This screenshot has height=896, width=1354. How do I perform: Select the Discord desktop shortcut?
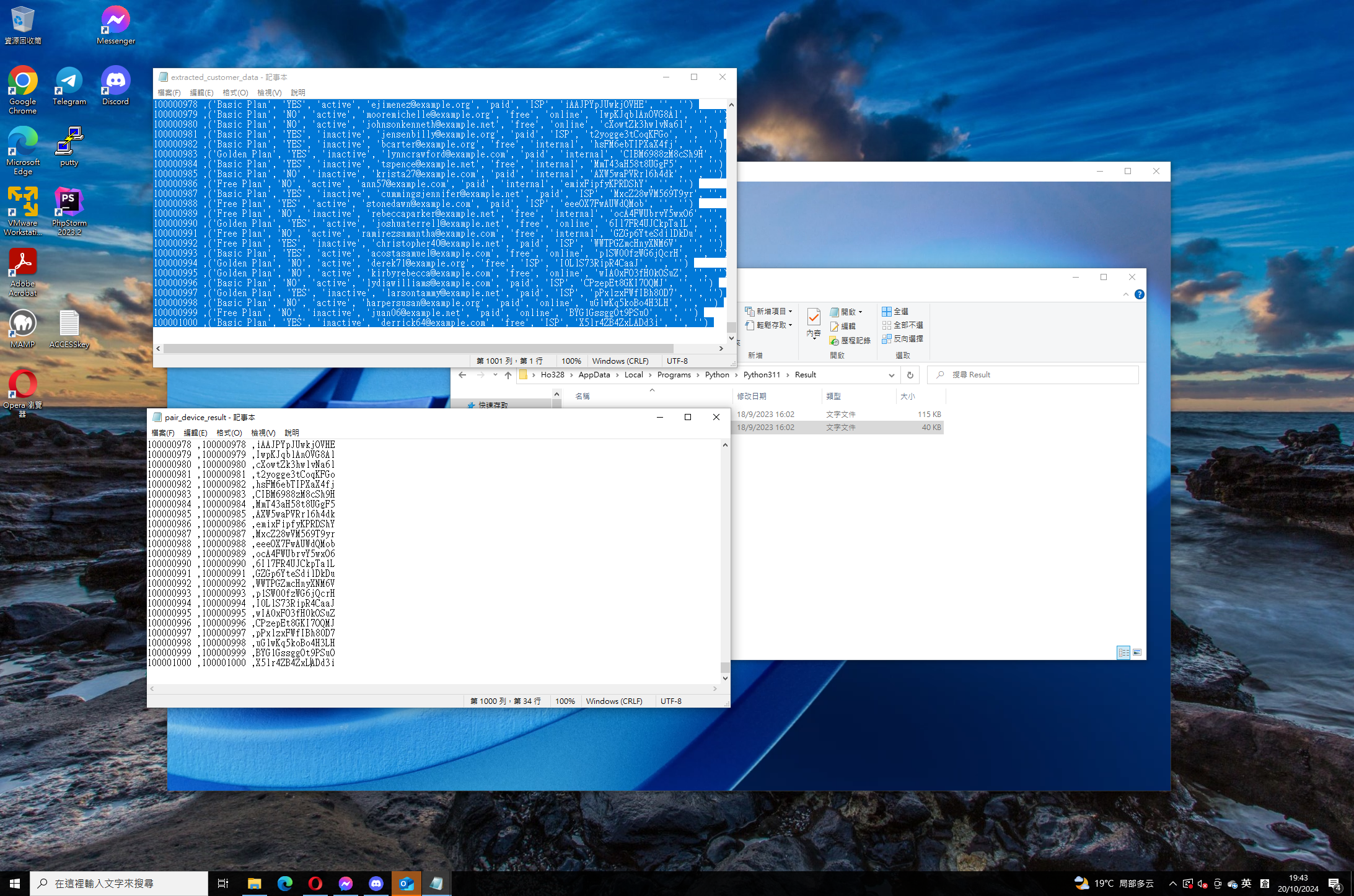tap(115, 86)
